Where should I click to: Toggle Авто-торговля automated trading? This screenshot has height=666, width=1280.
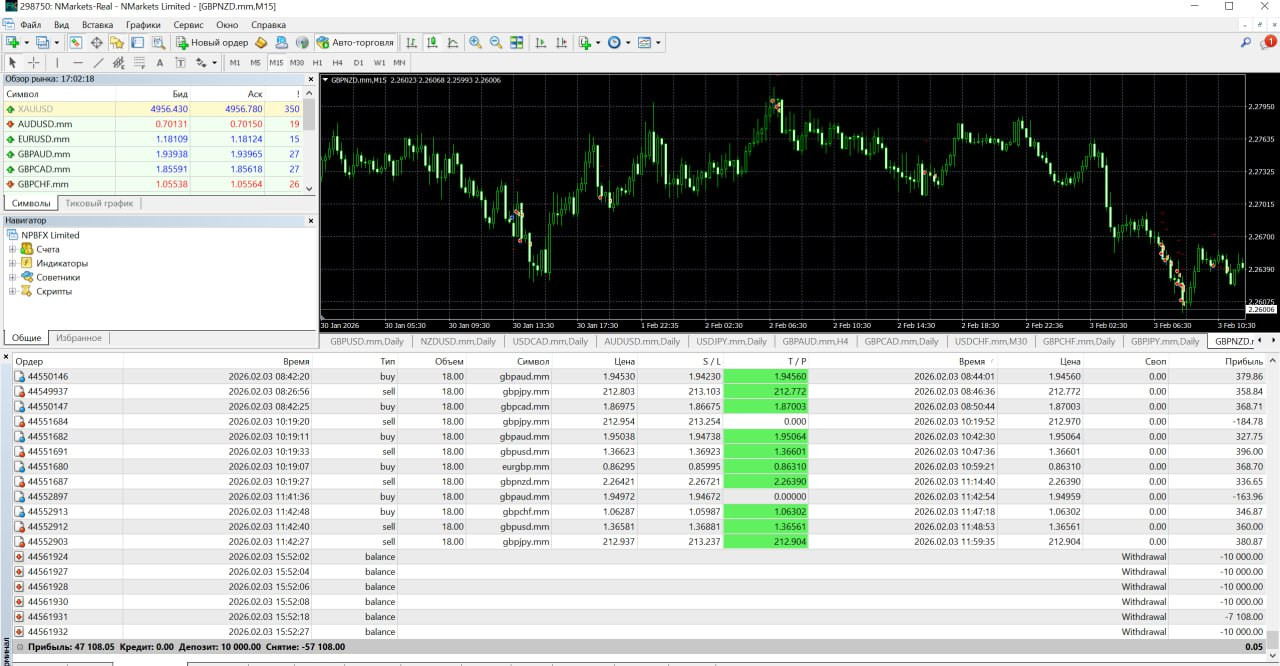[x=355, y=43]
